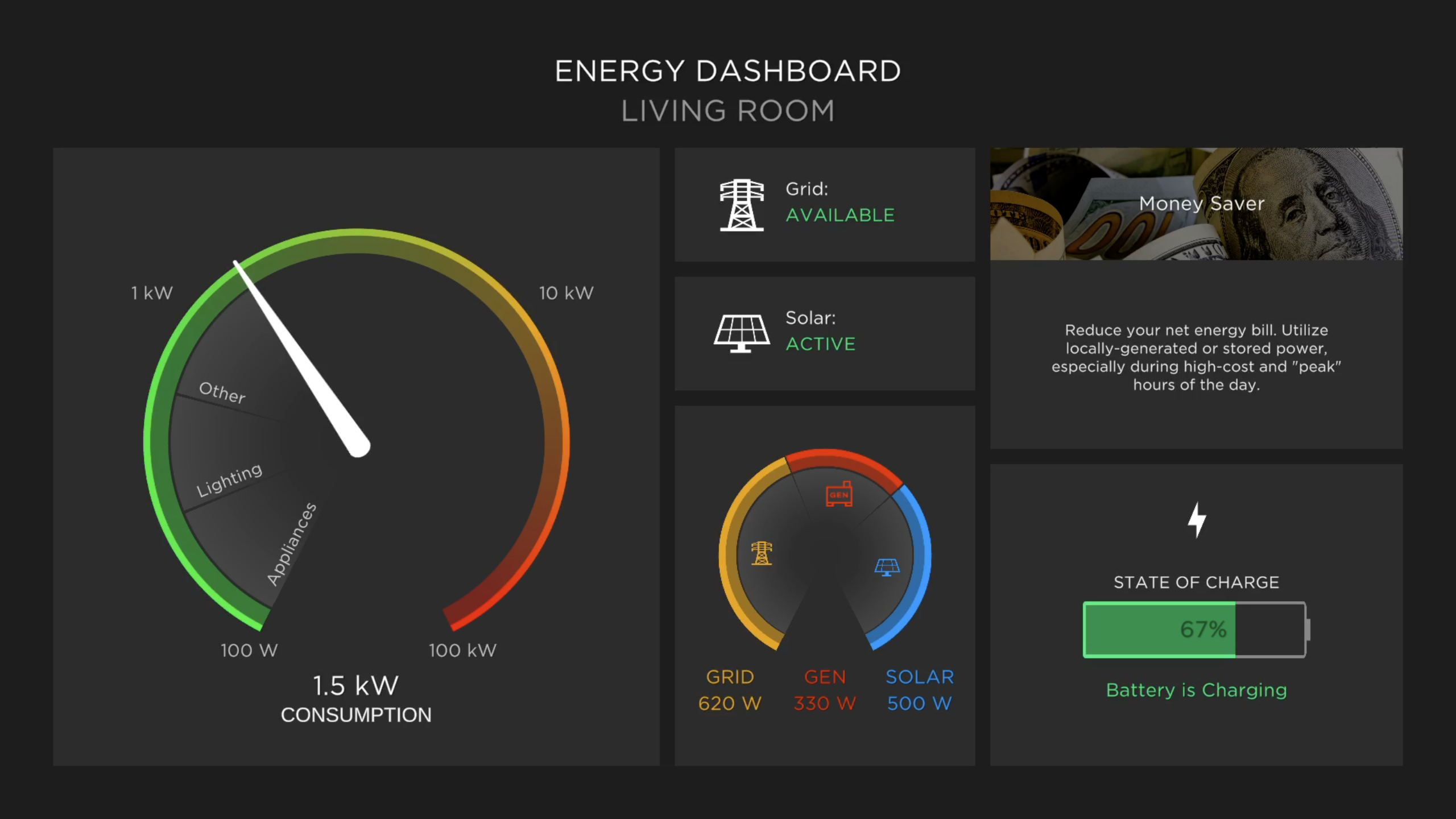1456x819 pixels.
Task: Click the grid transmission tower icon
Action: click(x=742, y=205)
